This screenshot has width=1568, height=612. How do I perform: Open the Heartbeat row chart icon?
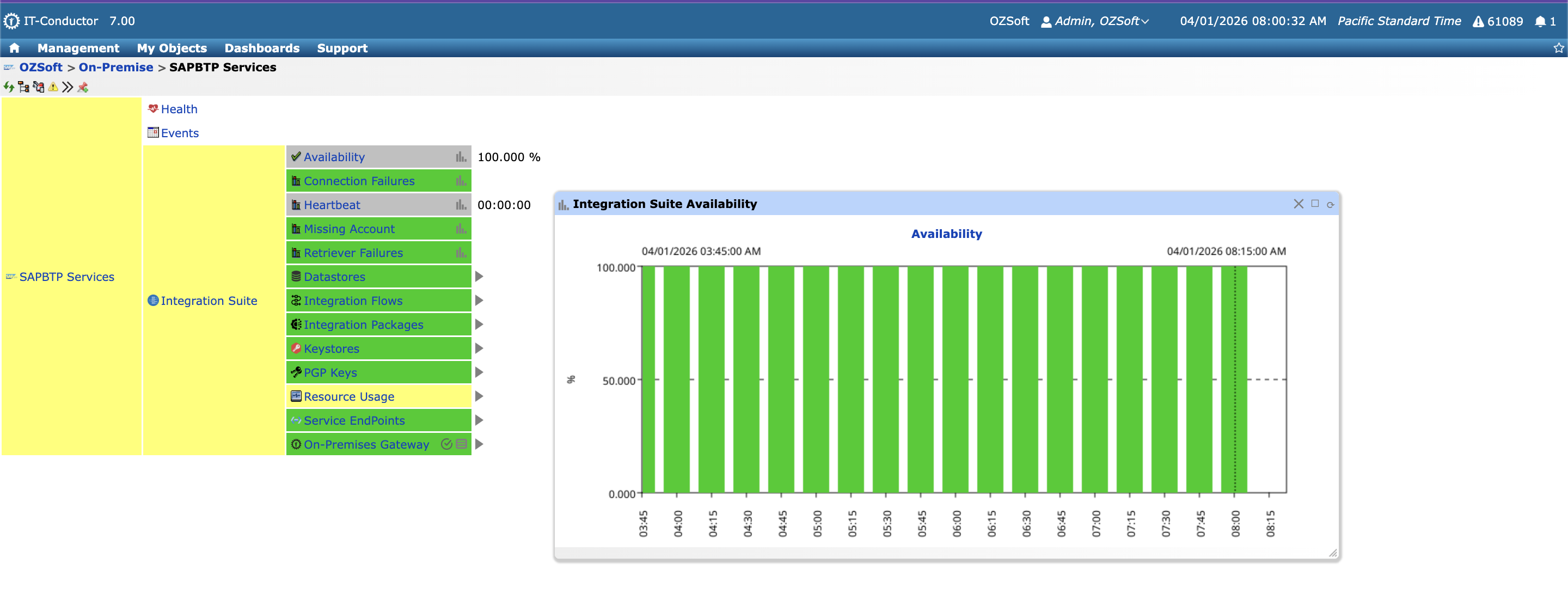(461, 205)
